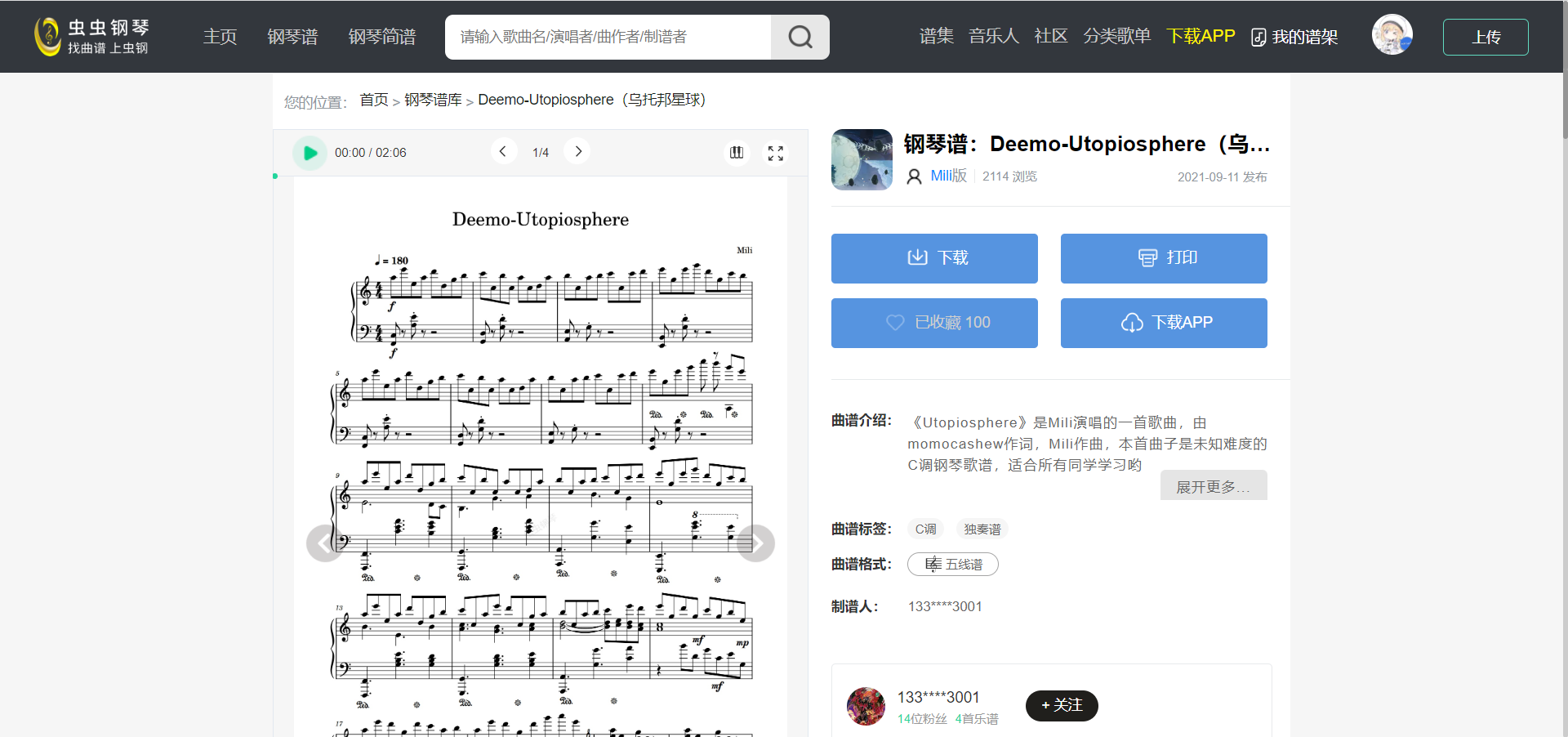Open the 钢琴谱 navigation item
The height and width of the screenshot is (737, 1568).
(x=292, y=37)
